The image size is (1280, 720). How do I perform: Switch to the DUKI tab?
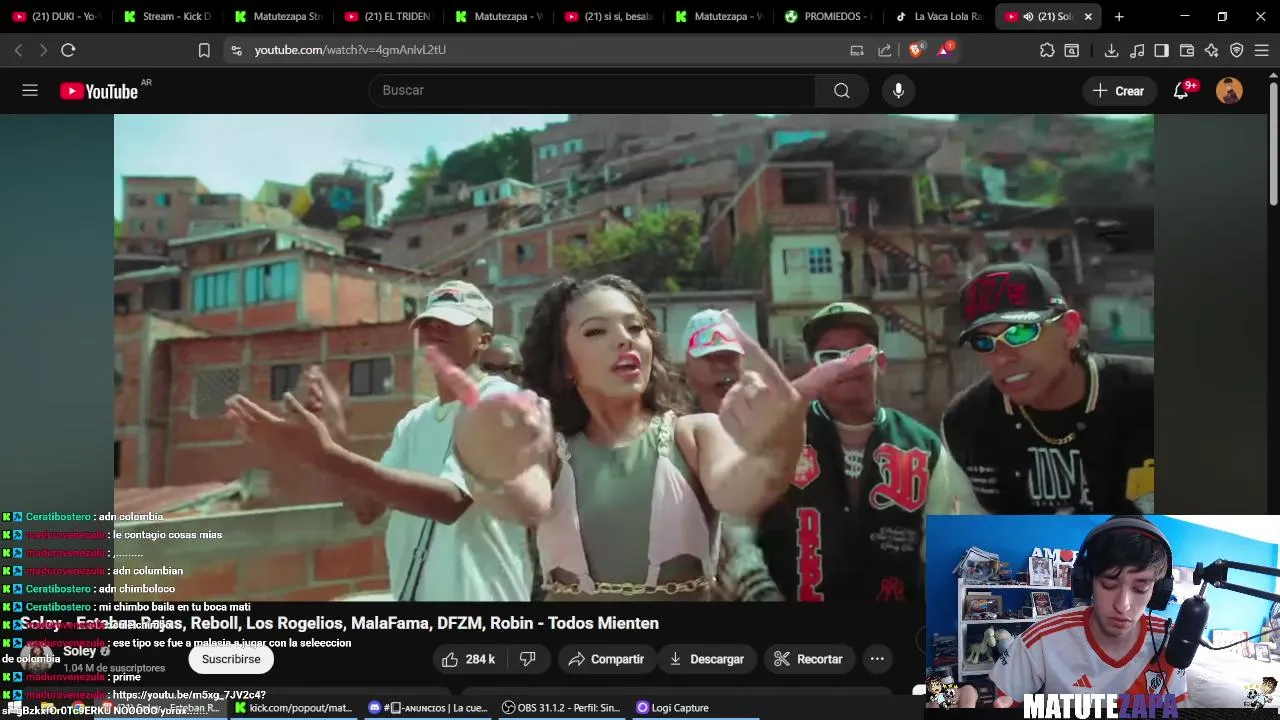click(x=57, y=17)
